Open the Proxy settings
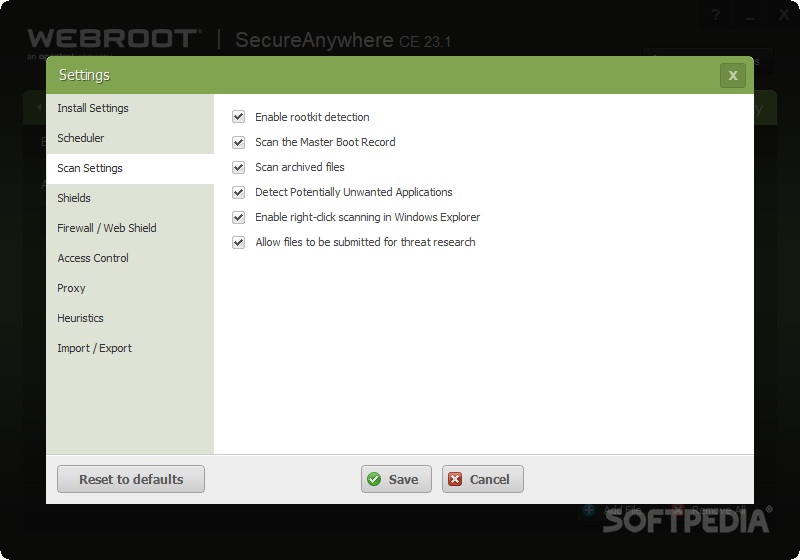 click(x=130, y=289)
